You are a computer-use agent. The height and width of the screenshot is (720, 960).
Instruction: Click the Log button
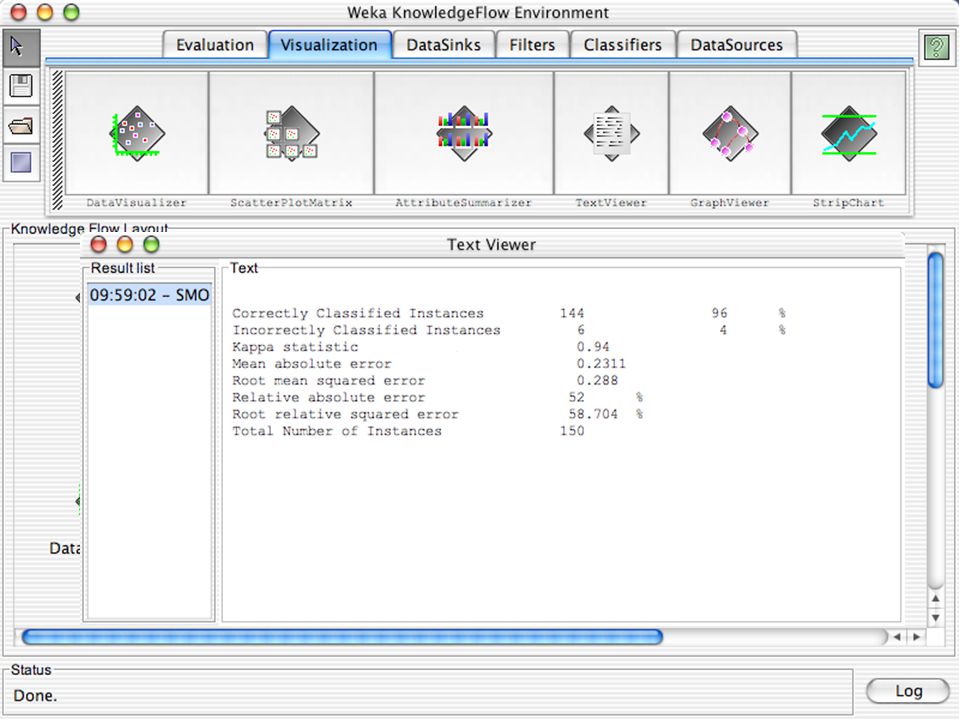tap(908, 691)
